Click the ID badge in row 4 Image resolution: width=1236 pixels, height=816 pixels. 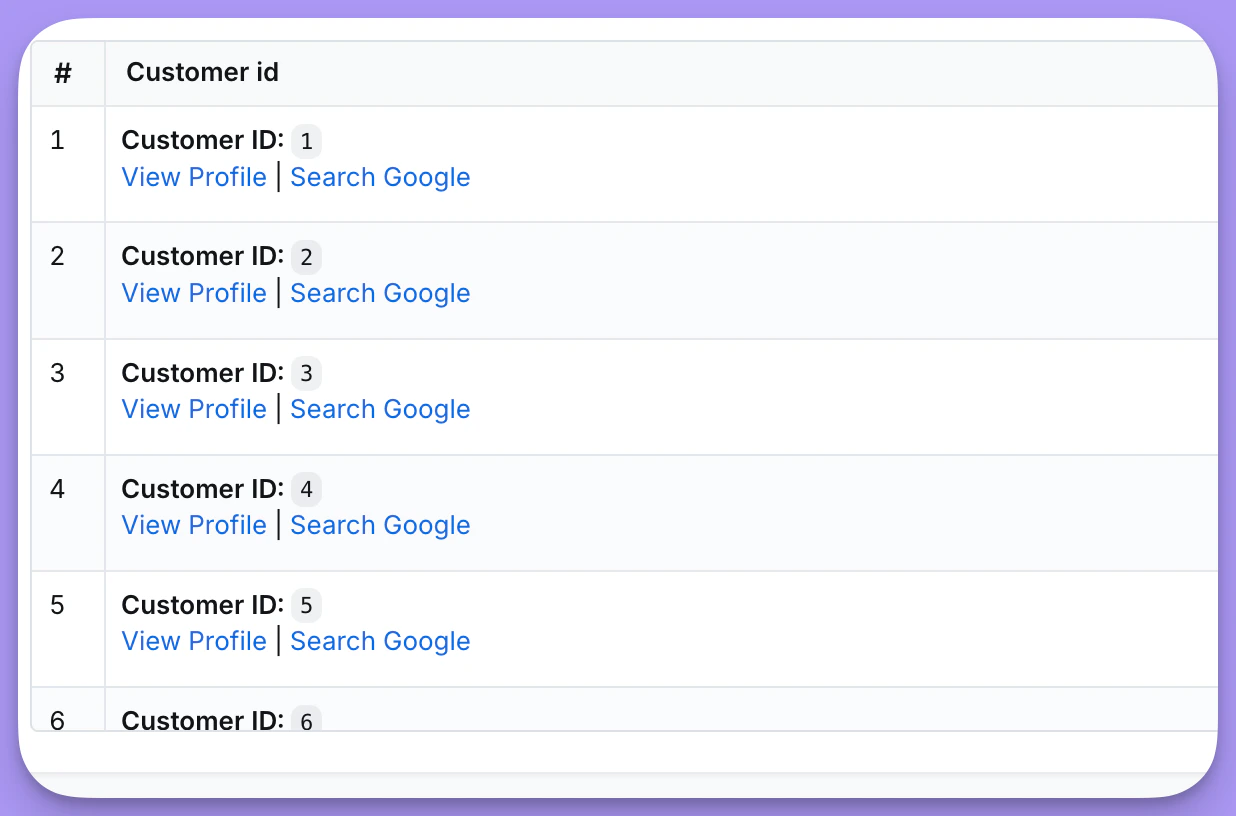(x=306, y=489)
